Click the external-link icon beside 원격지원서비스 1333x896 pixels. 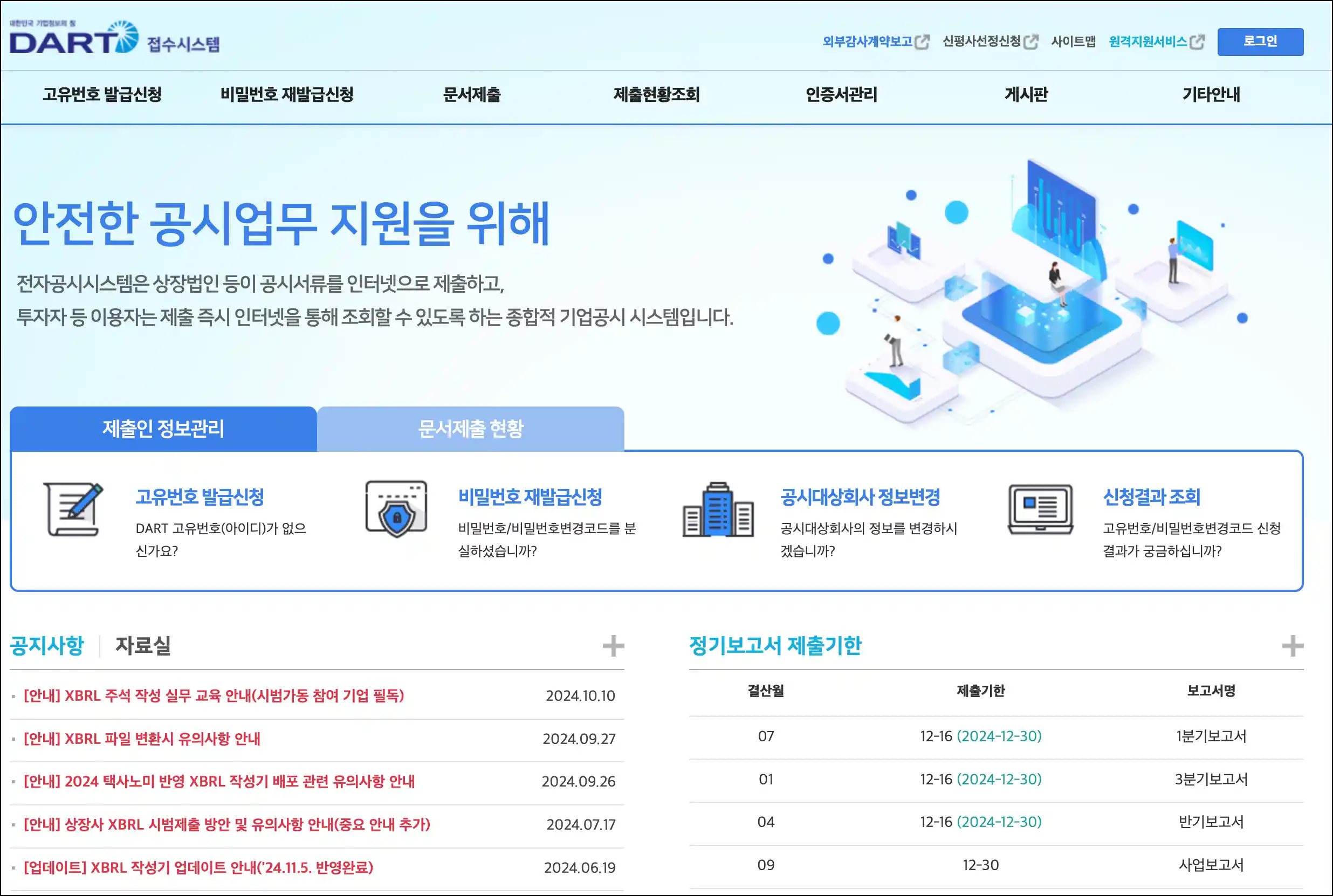point(1197,42)
